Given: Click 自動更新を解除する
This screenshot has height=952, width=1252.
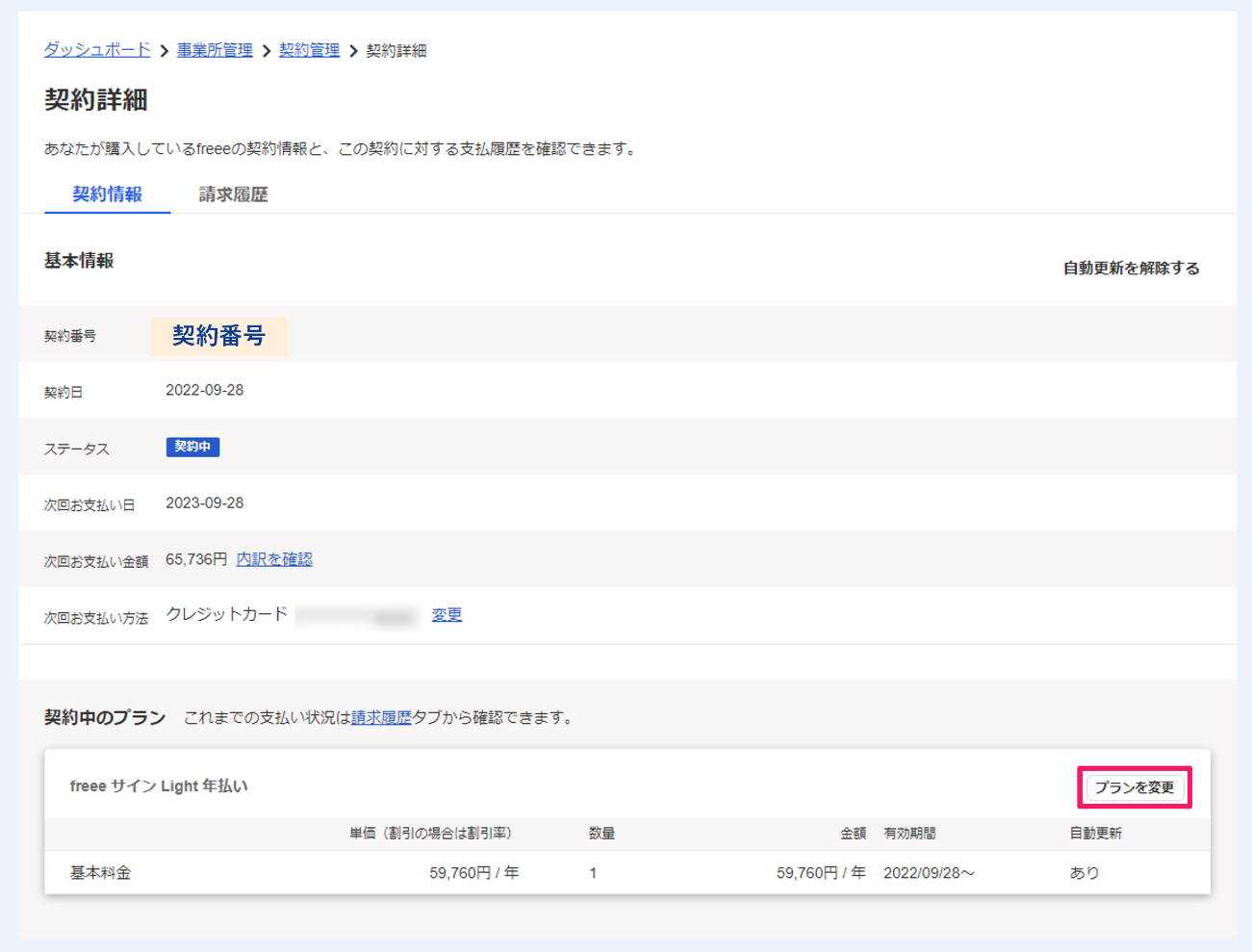Looking at the screenshot, I should (1132, 268).
